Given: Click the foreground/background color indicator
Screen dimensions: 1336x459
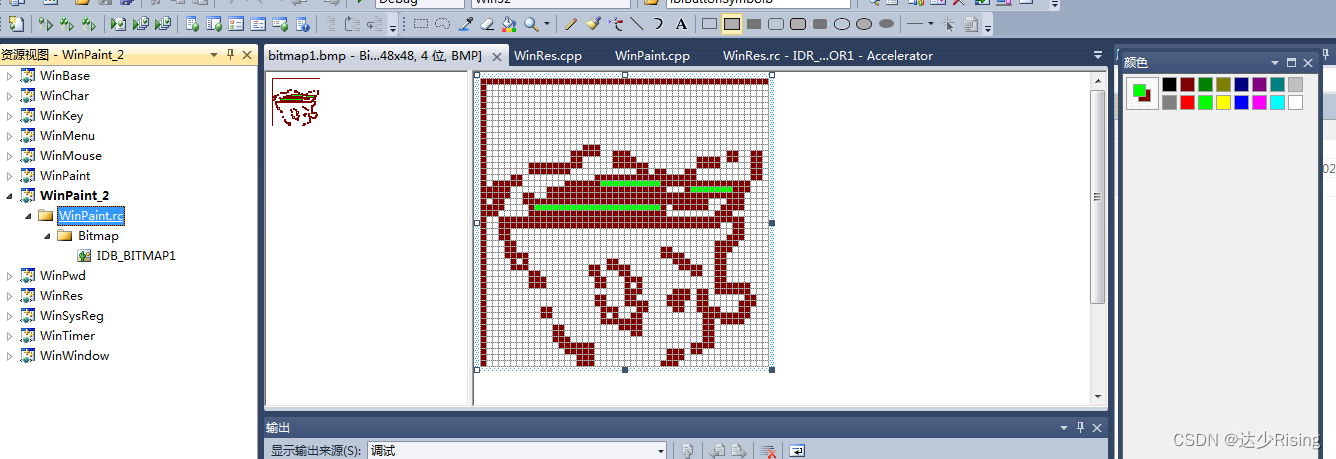Looking at the screenshot, I should (x=1141, y=93).
